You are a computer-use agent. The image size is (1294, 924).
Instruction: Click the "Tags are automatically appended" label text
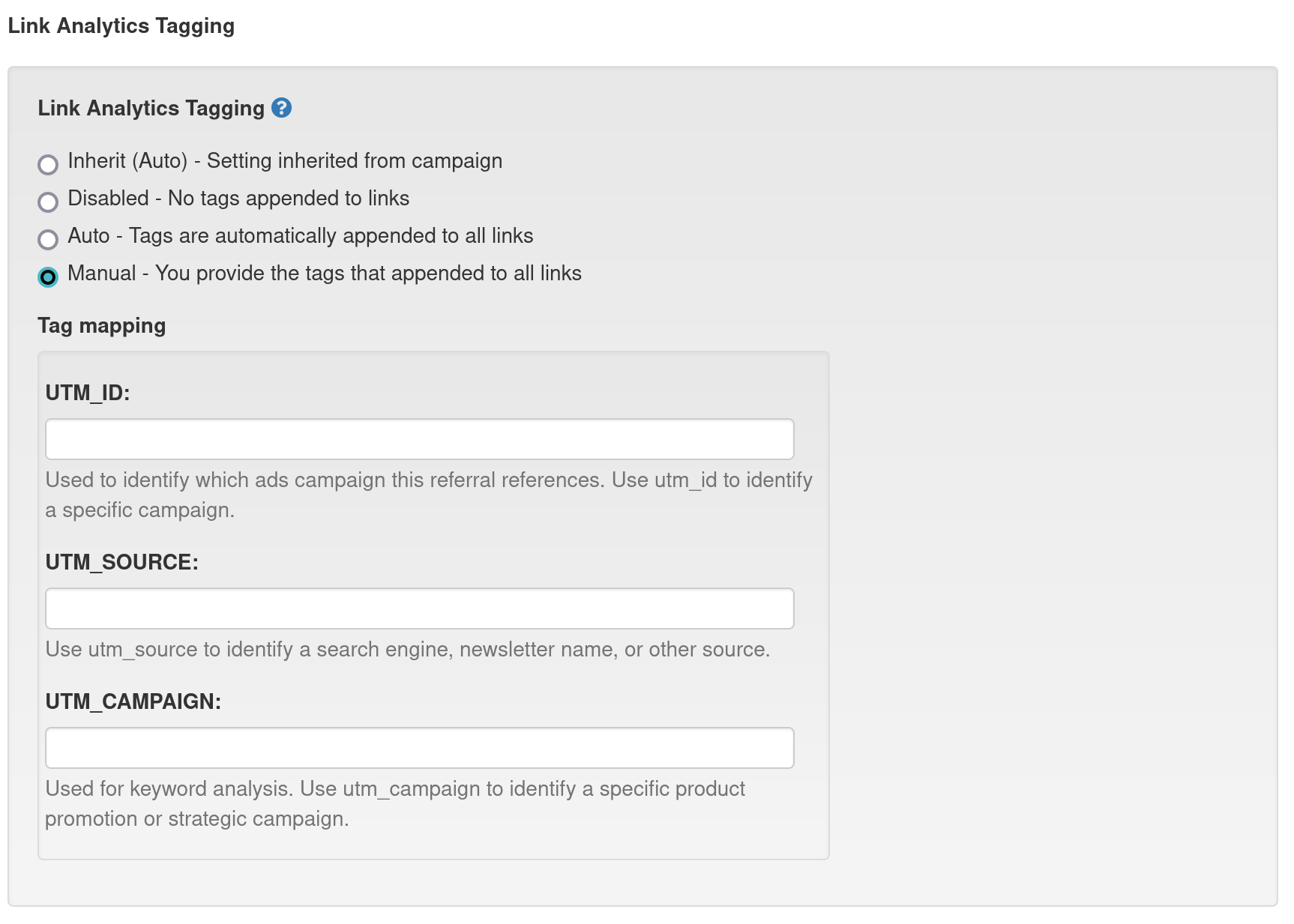331,236
